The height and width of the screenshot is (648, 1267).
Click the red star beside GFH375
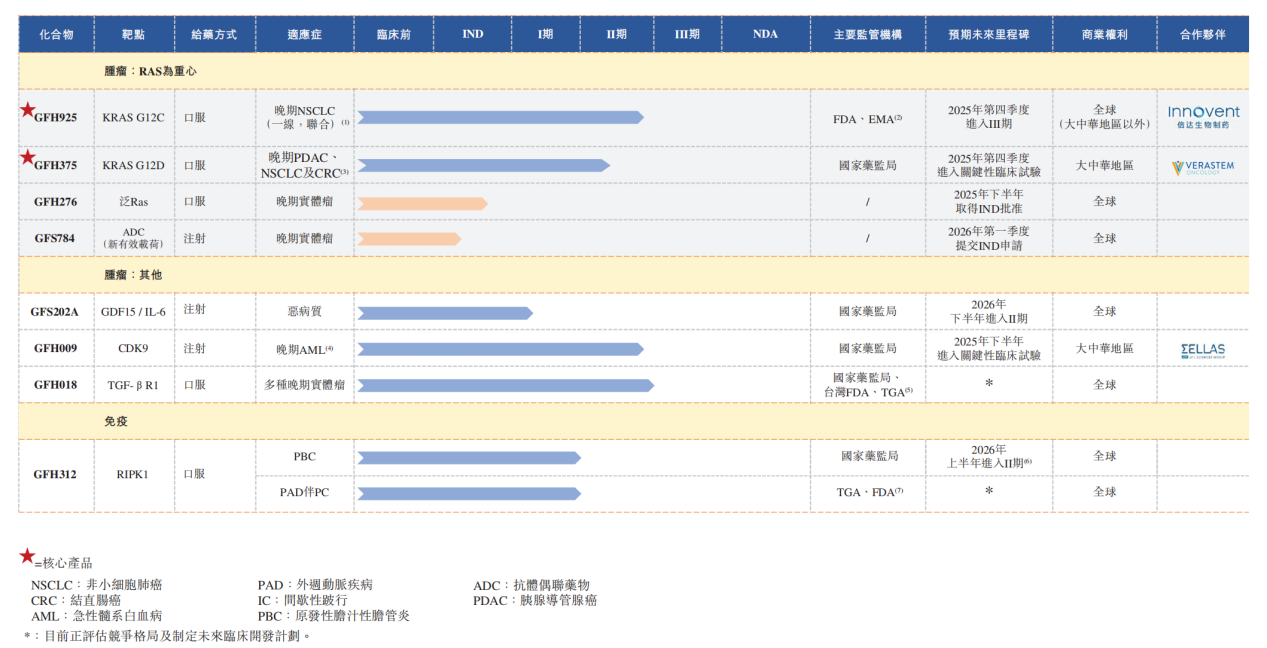pyautogui.click(x=27, y=157)
